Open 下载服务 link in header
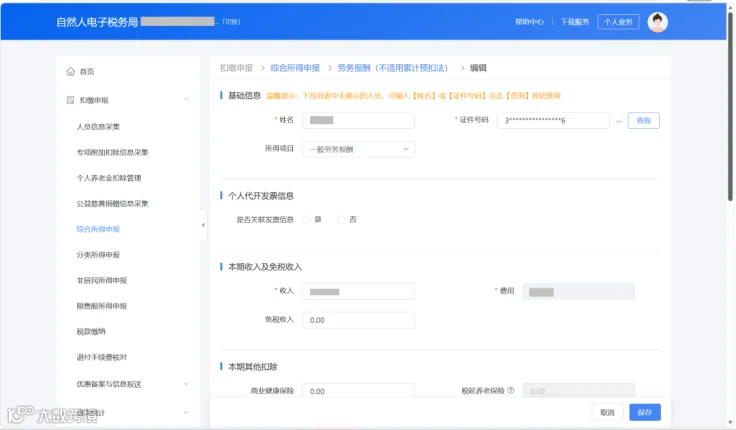The image size is (736, 430). click(575, 22)
